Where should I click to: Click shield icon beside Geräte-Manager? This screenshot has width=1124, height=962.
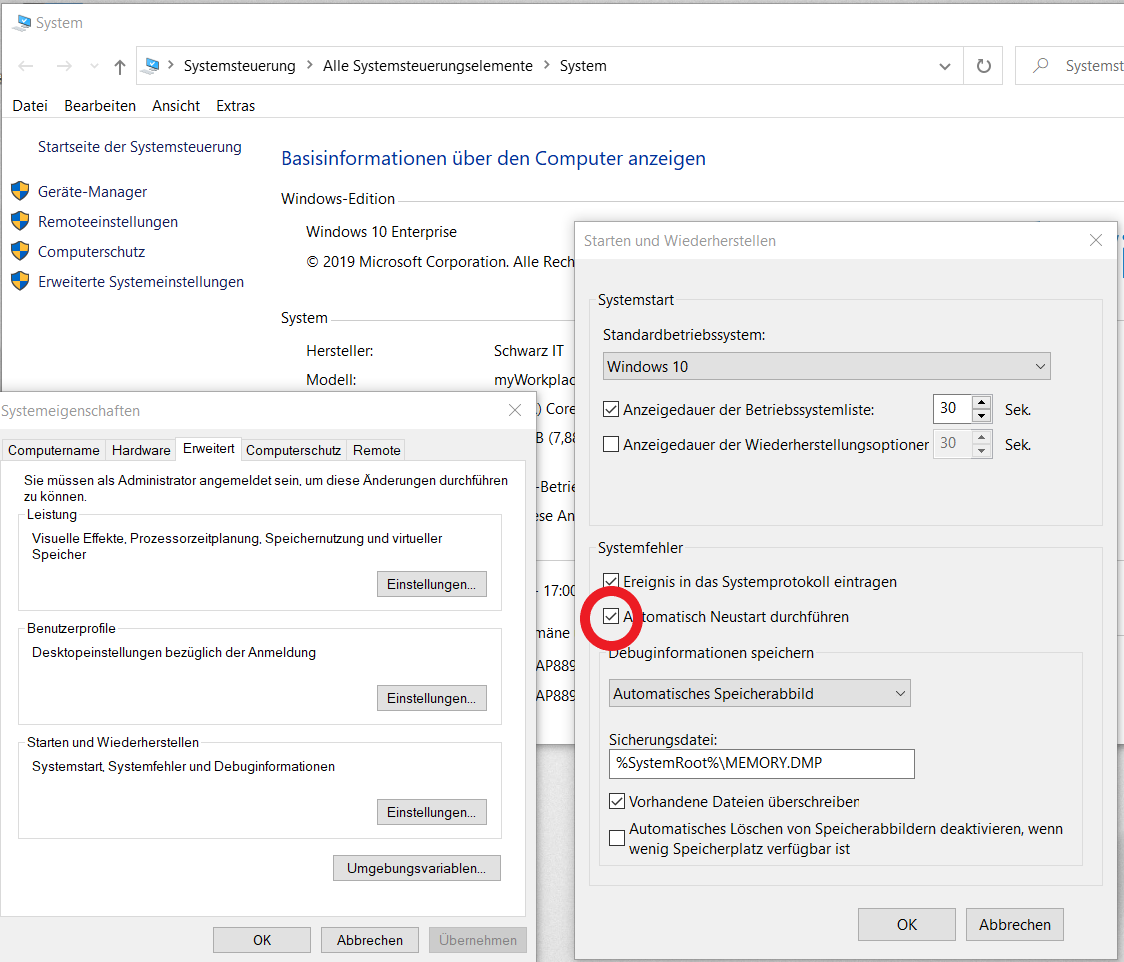20,191
